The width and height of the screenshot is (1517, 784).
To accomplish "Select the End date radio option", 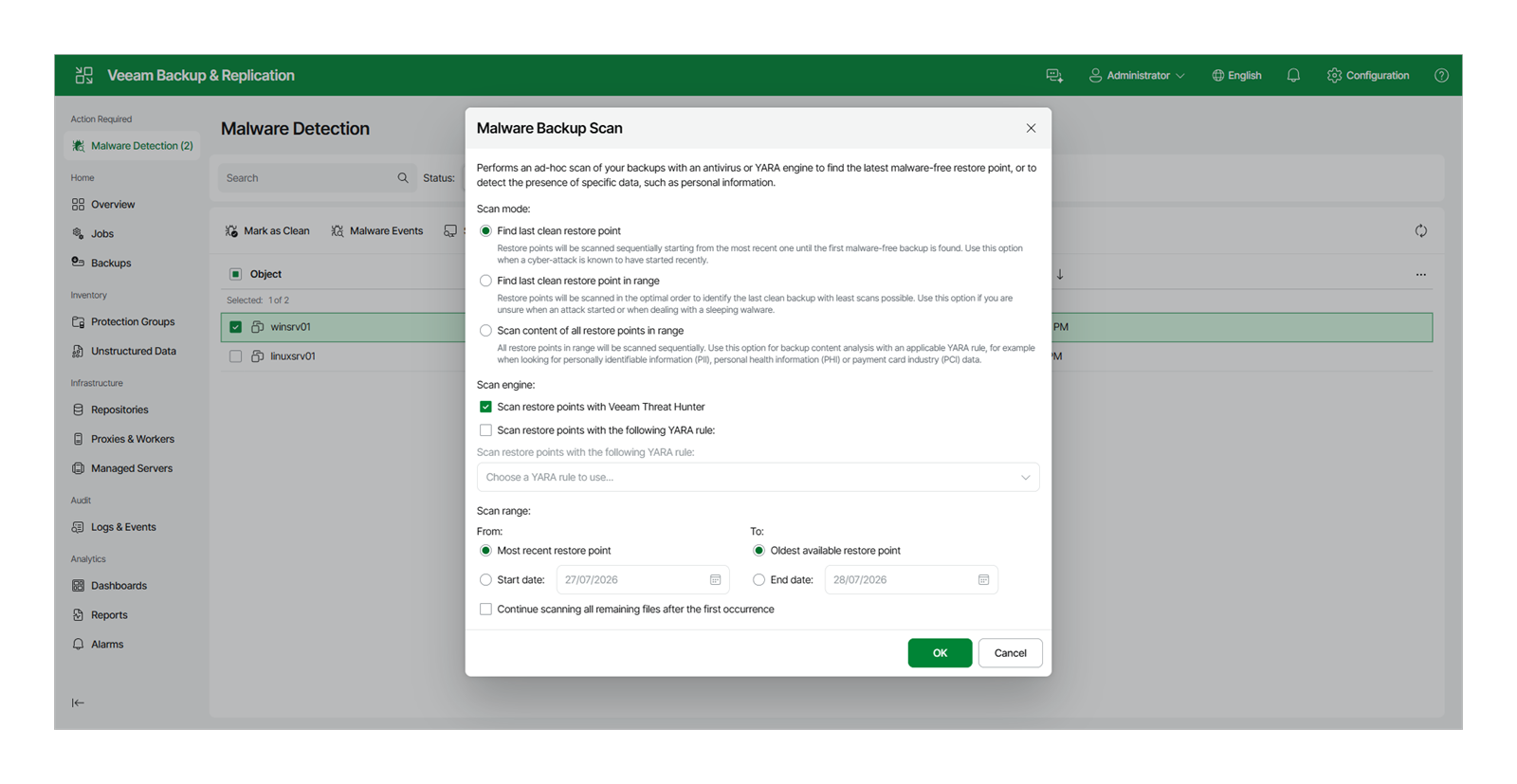I will (758, 579).
